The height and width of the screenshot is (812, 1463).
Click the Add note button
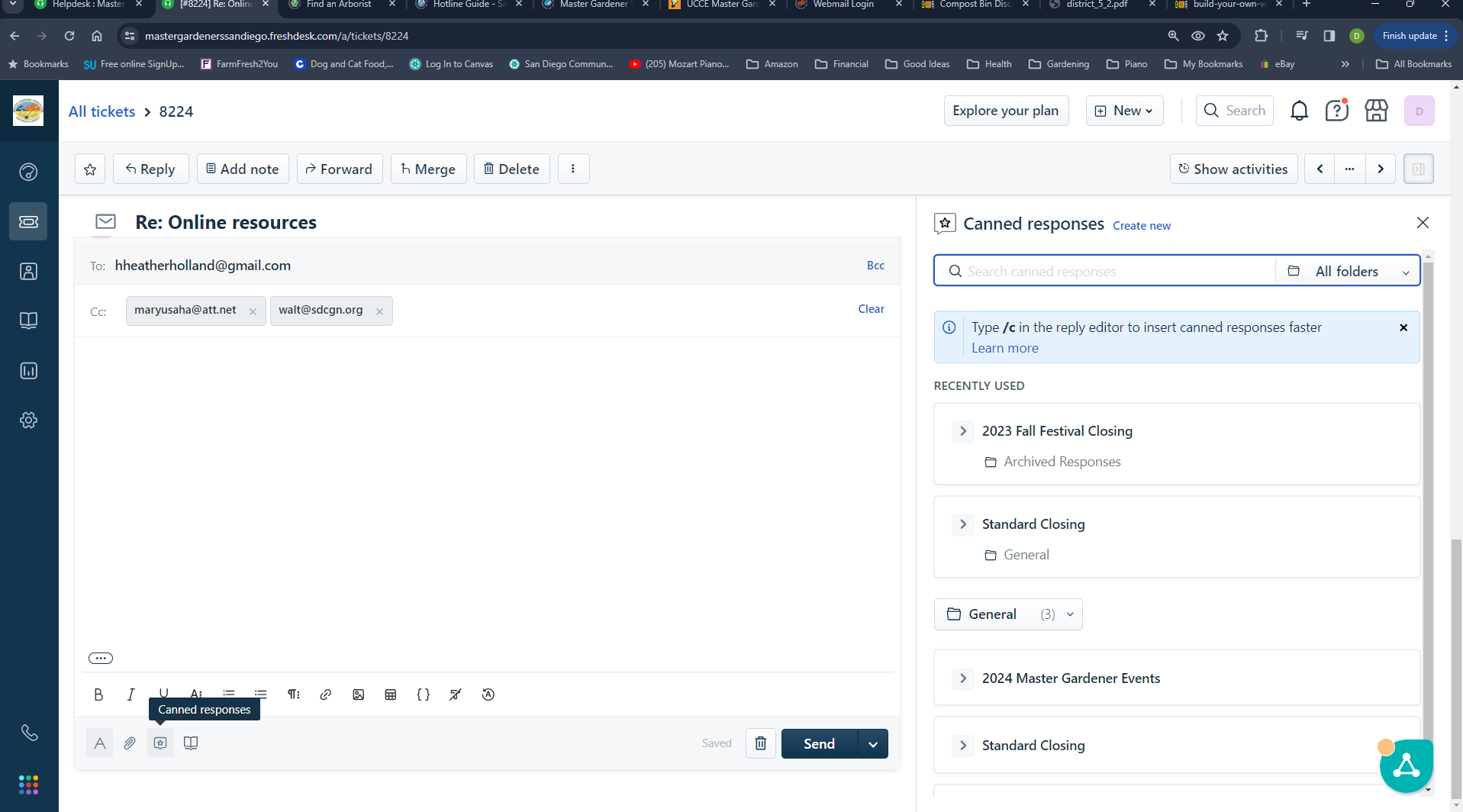(243, 169)
